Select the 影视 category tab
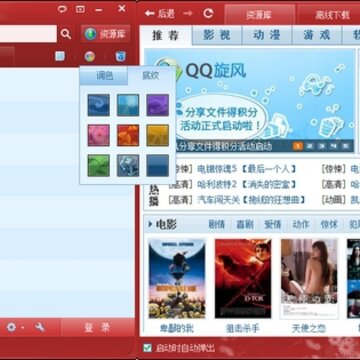This screenshot has width=360, height=360. 217,35
